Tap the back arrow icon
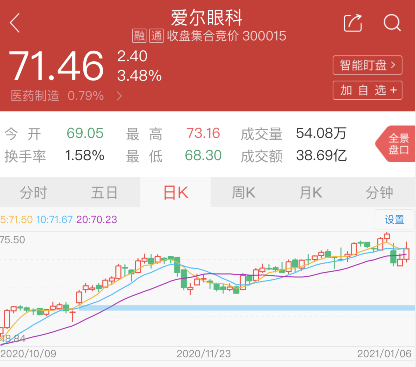This screenshot has width=416, height=367. pyautogui.click(x=15, y=23)
